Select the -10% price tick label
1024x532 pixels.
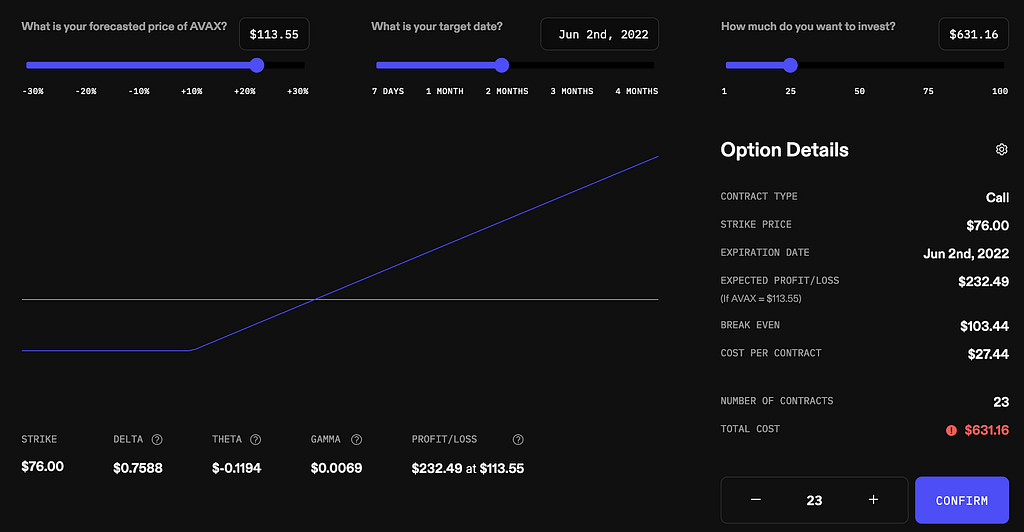point(138,91)
